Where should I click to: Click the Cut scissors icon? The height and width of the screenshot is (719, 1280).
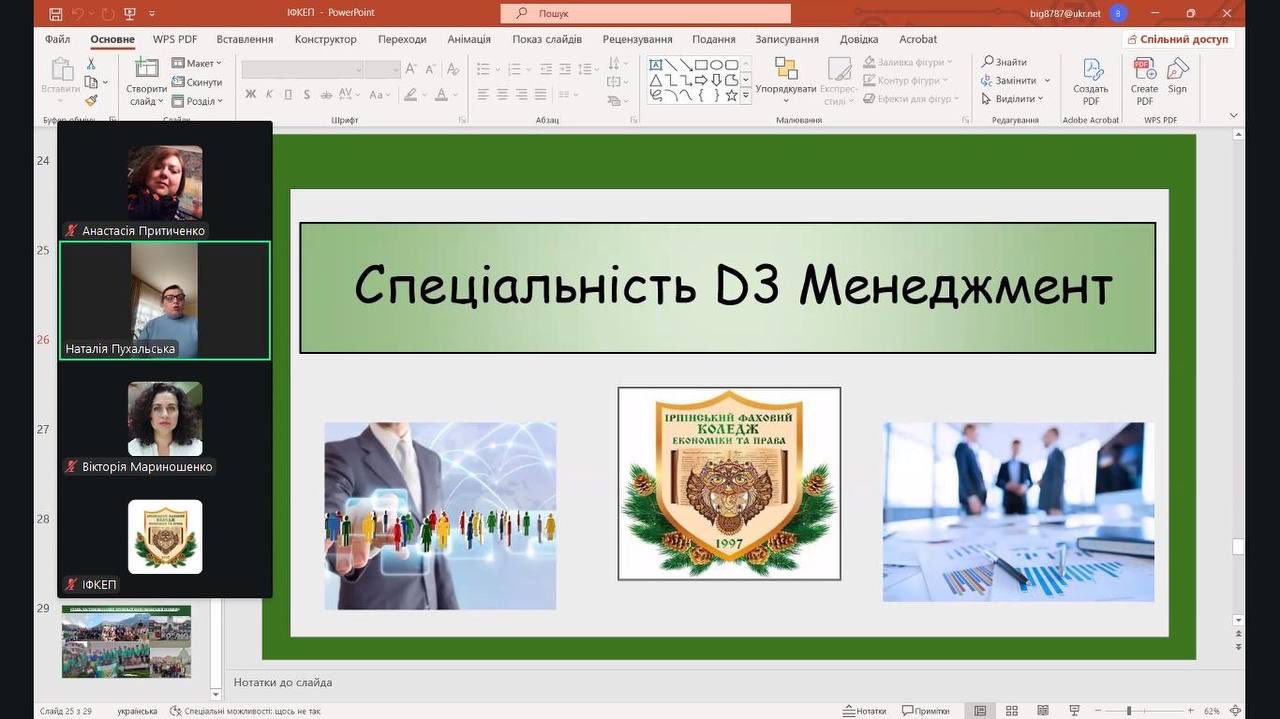pos(91,64)
